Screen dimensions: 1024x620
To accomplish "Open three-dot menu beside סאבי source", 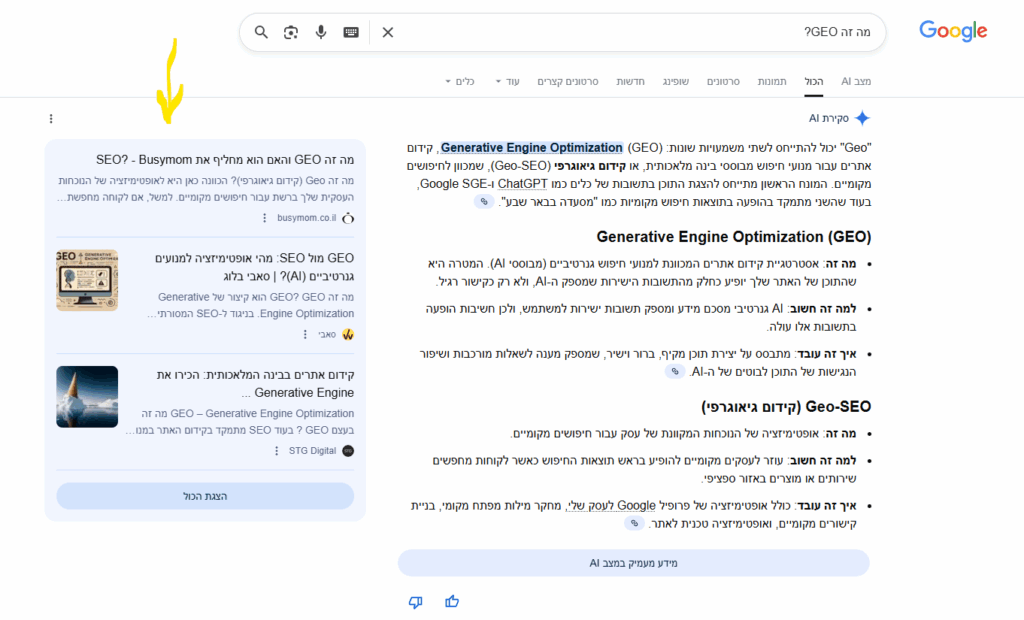I will pos(305,334).
